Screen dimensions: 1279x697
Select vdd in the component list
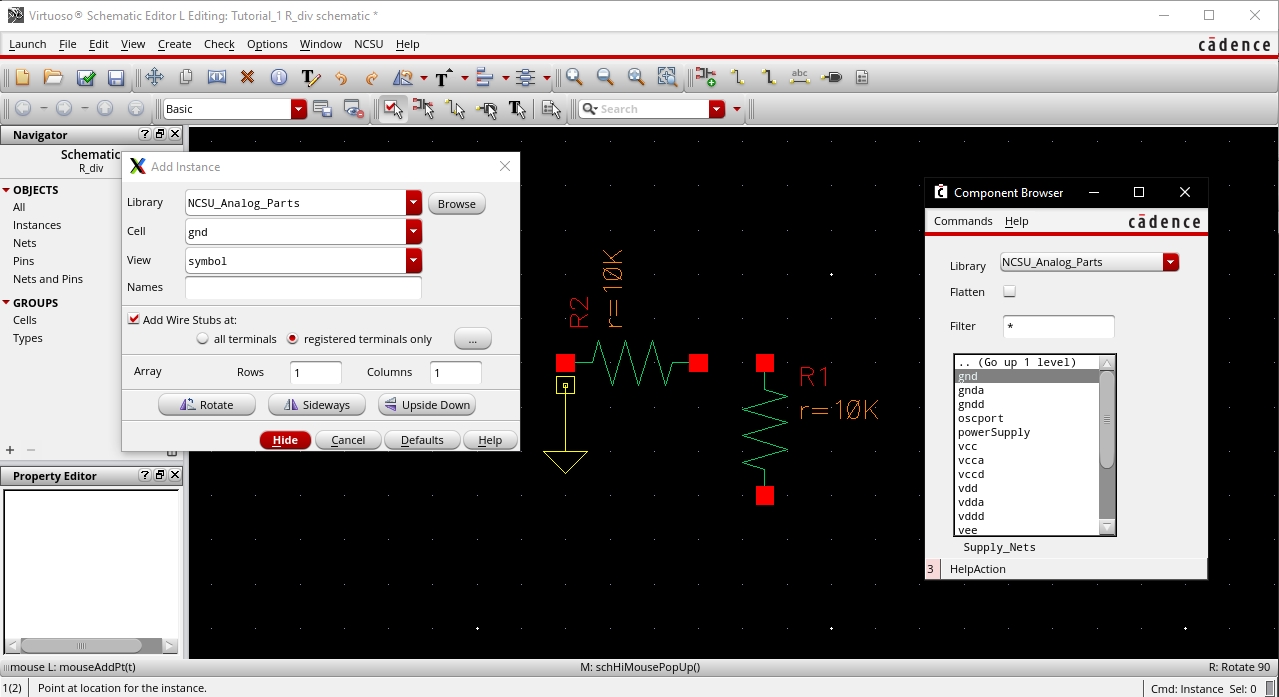[967, 489]
